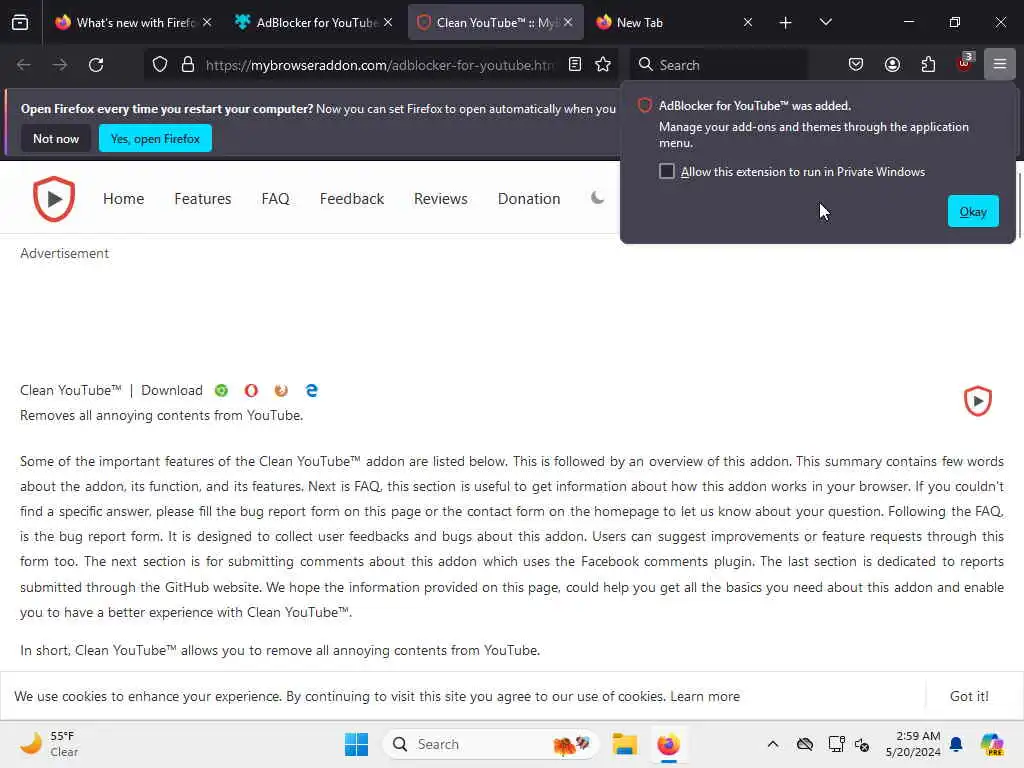
Task: Open File Explorer from taskbar
Action: click(624, 744)
